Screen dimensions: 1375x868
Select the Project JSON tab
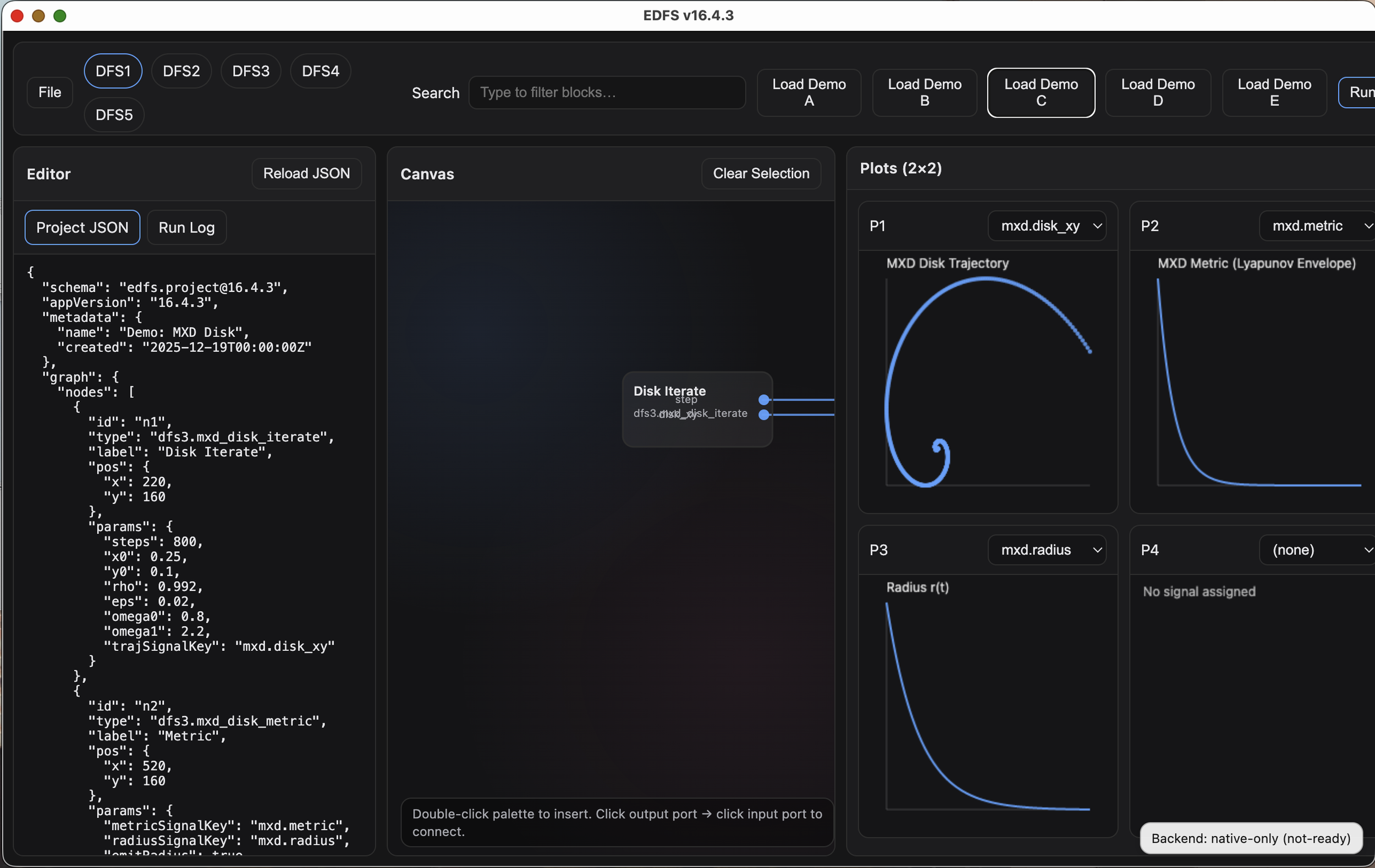click(x=82, y=228)
